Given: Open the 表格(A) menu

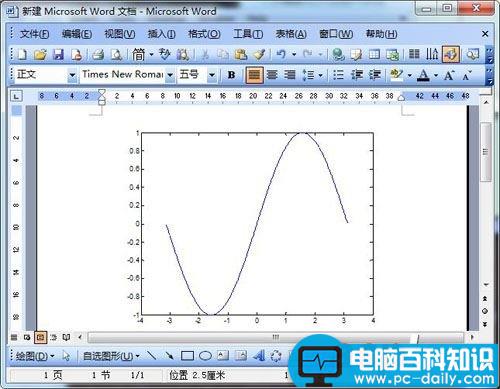Looking at the screenshot, I should 291,34.
